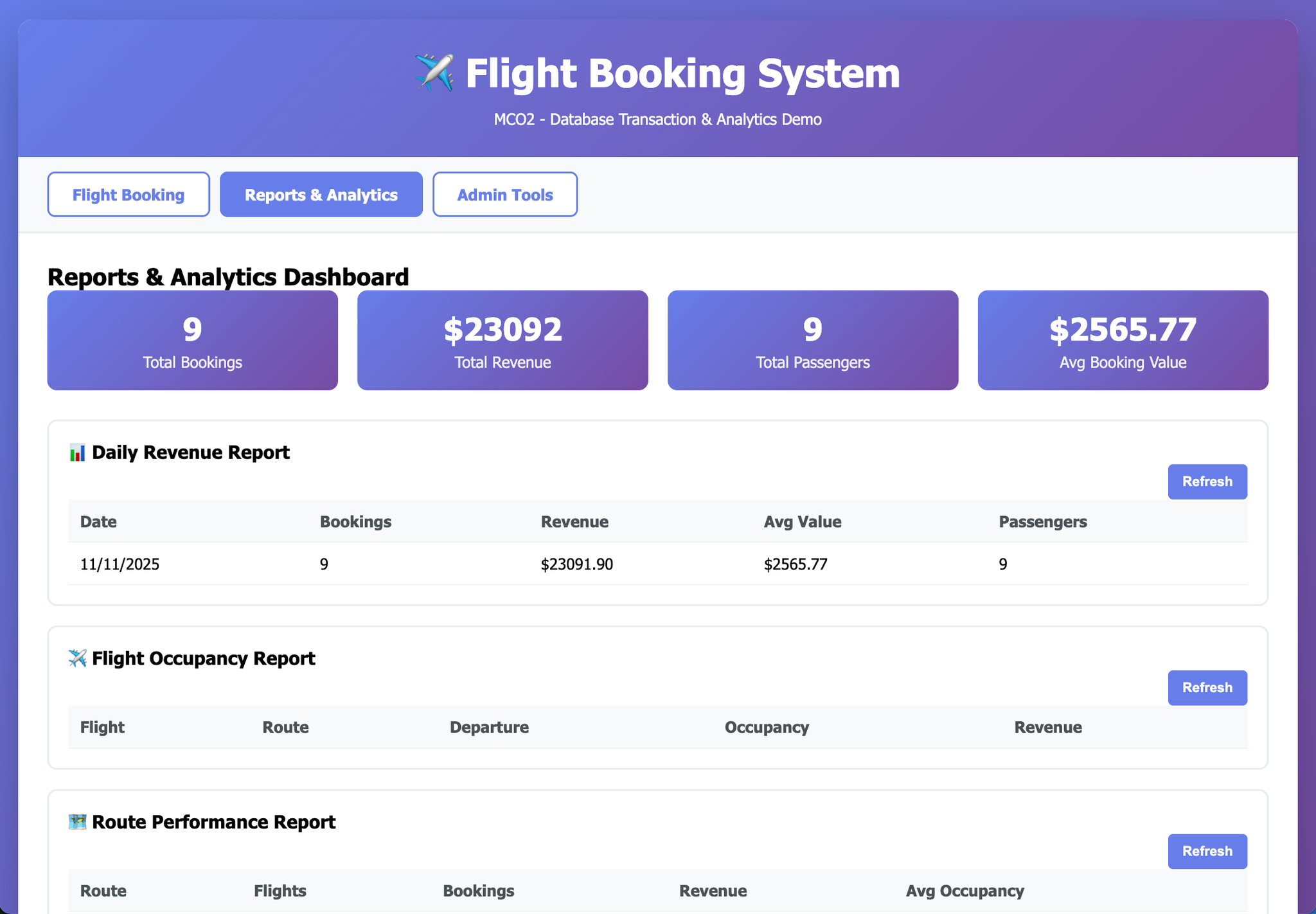Open the Admin Tools tab
This screenshot has height=914, width=1316.
click(505, 194)
